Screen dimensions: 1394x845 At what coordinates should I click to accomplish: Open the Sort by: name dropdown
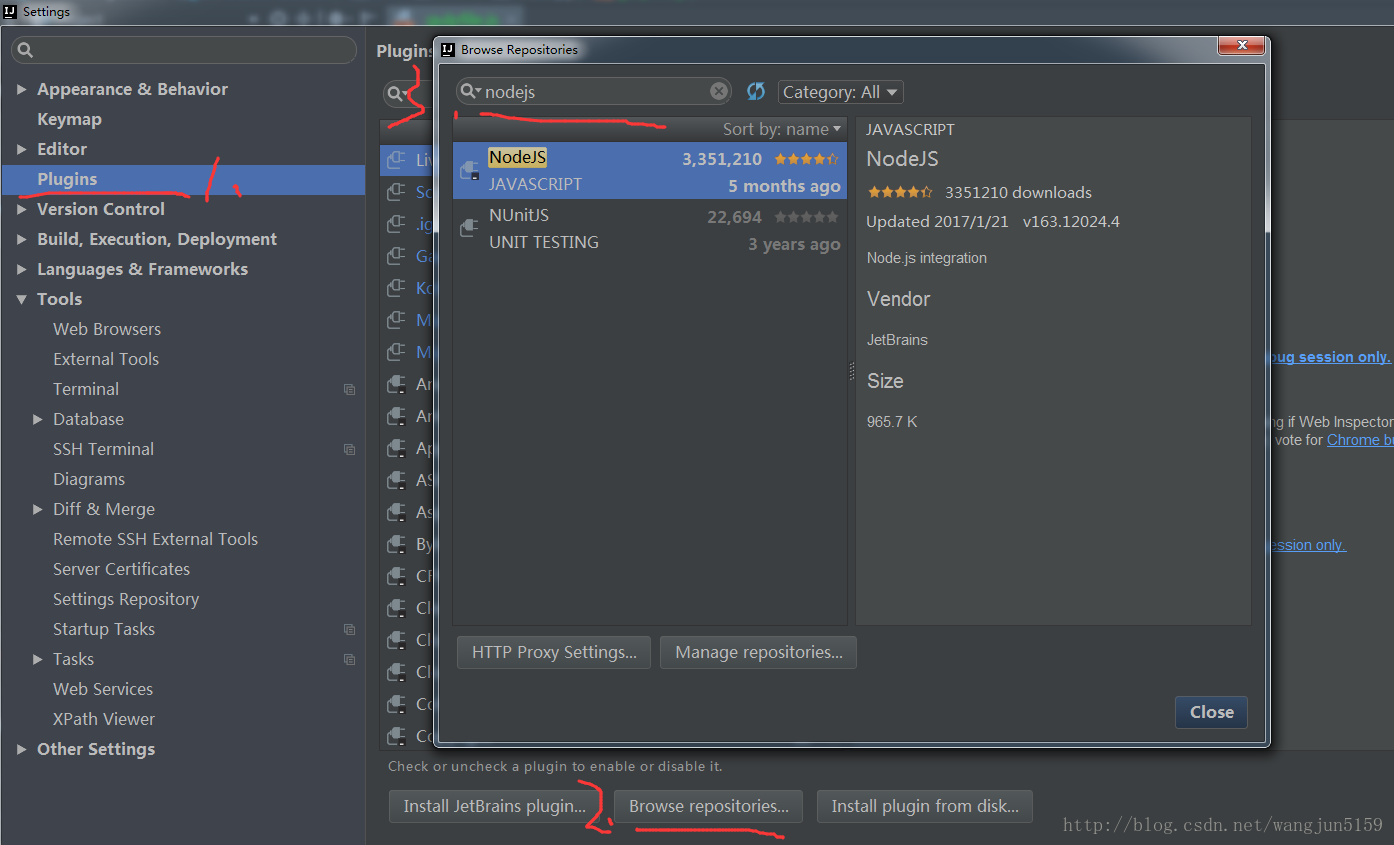782,129
